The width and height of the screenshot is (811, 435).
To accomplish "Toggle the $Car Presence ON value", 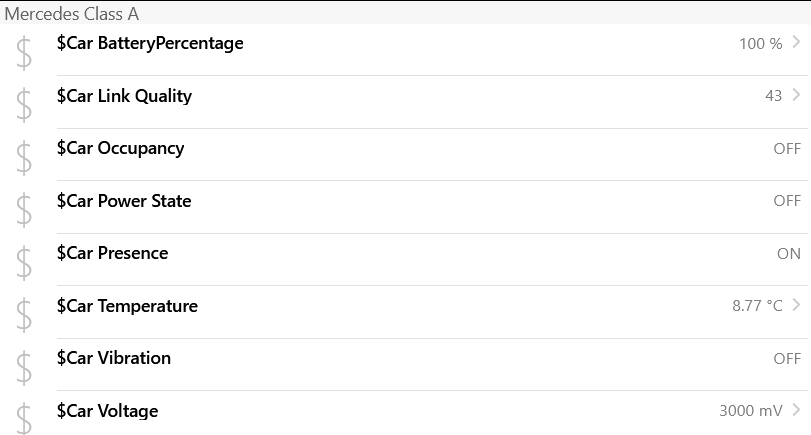I will tap(788, 254).
